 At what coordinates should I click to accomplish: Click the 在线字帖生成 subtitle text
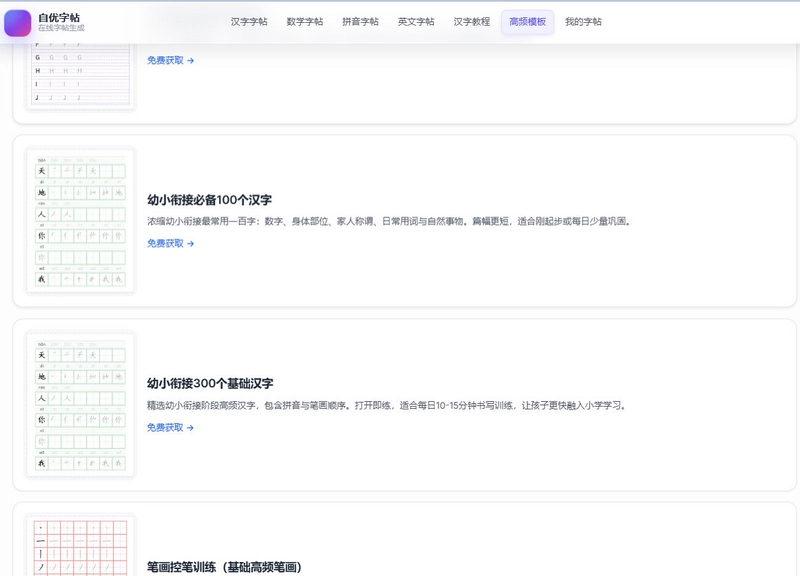tap(61, 28)
